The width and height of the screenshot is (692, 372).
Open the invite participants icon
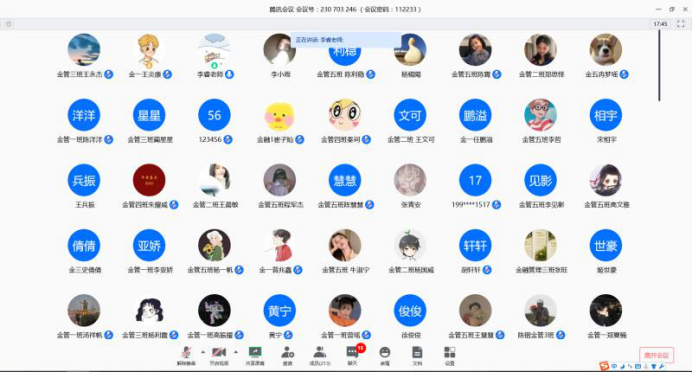[287, 356]
